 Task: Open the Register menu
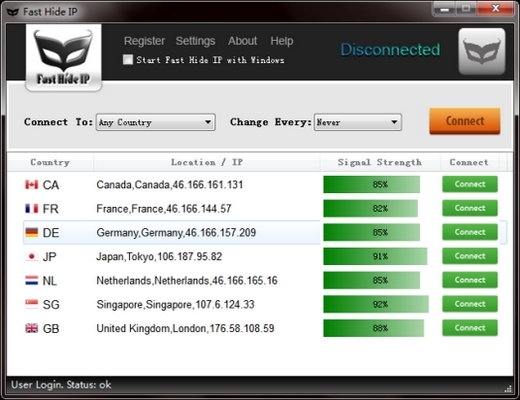144,41
